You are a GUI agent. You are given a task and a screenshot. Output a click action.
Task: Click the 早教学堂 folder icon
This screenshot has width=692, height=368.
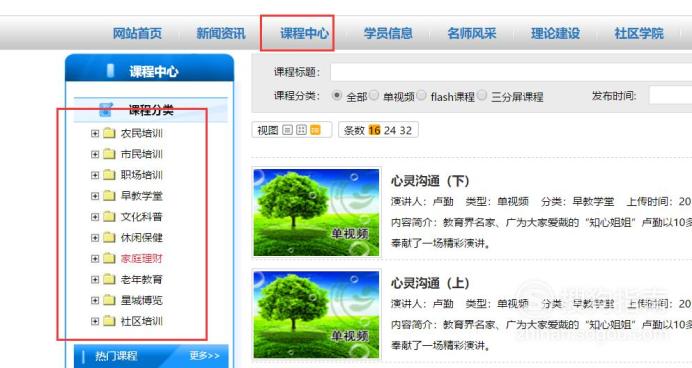[109, 195]
